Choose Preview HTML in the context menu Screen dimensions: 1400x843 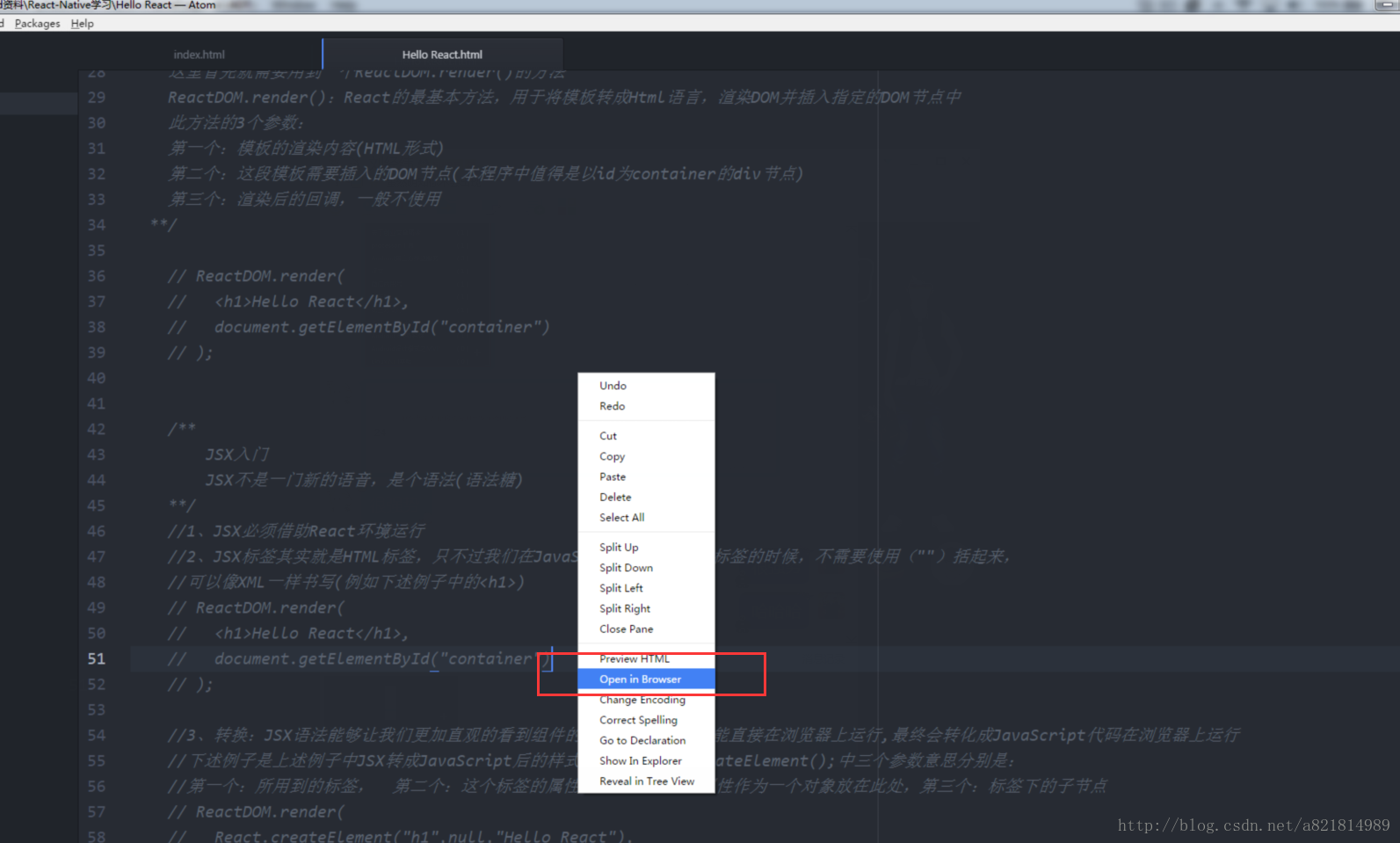click(646, 658)
